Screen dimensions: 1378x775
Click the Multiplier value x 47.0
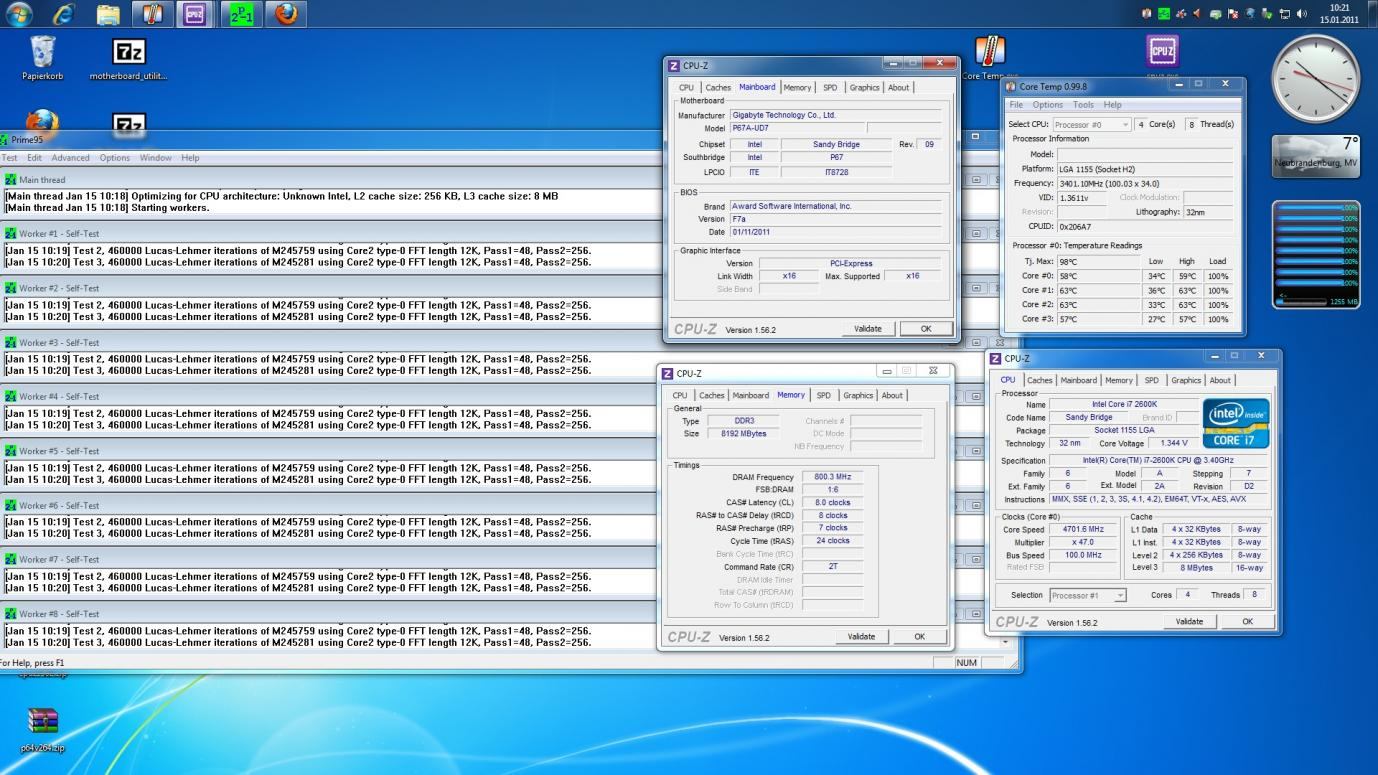click(x=1082, y=543)
